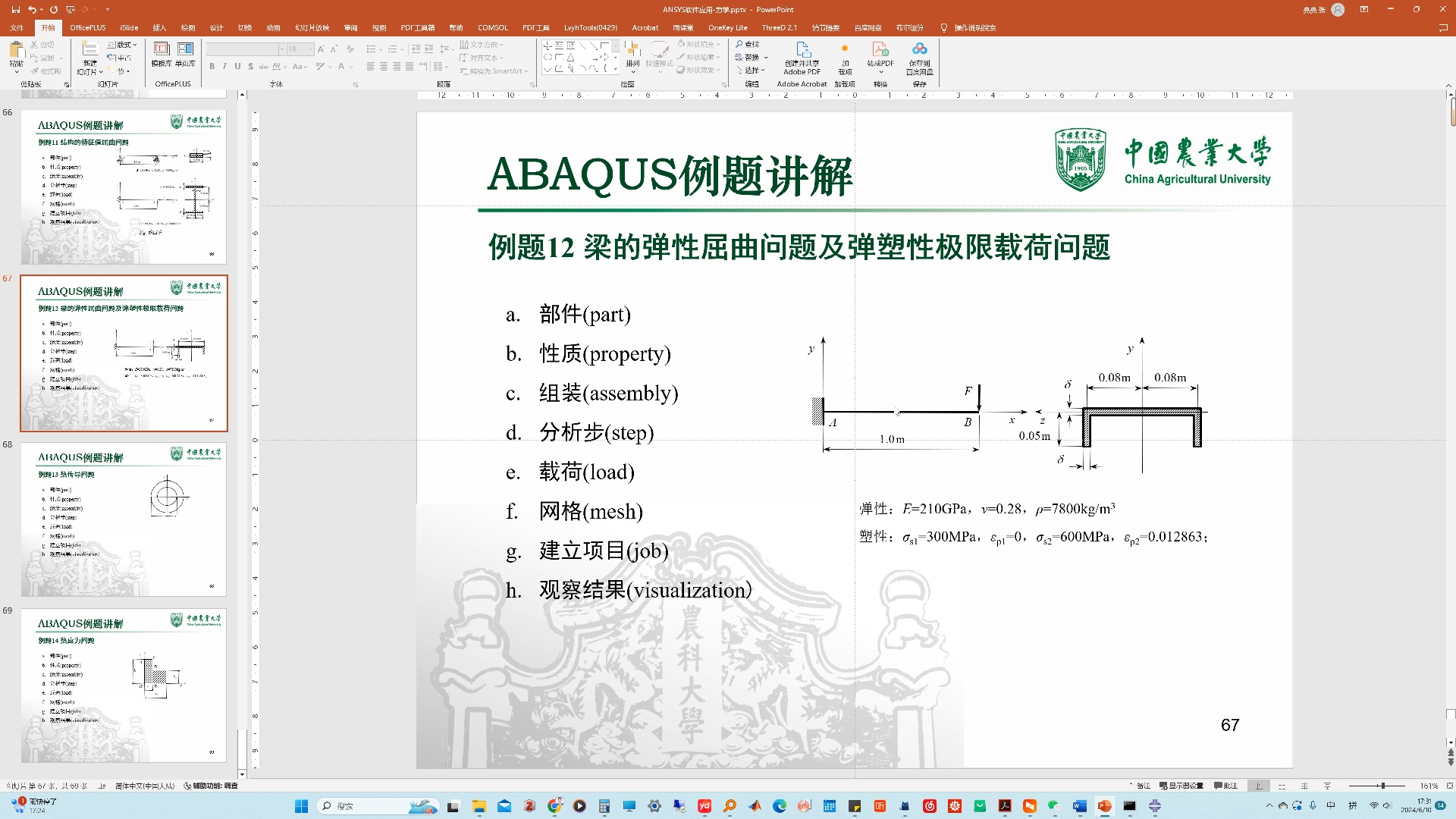Select slide 68 thumbnail (例题13)
Screen dimensions: 1456x819
click(124, 519)
